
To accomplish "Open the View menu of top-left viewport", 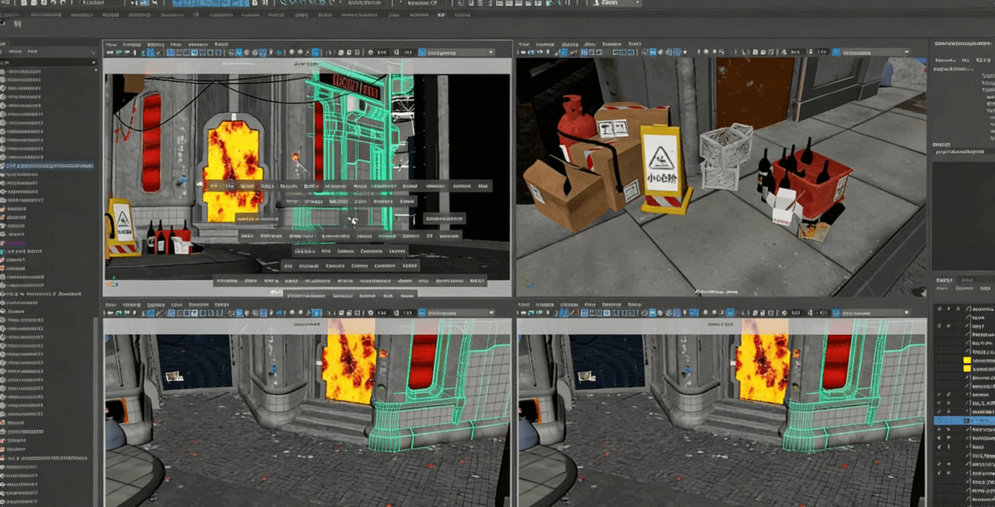I will (111, 44).
